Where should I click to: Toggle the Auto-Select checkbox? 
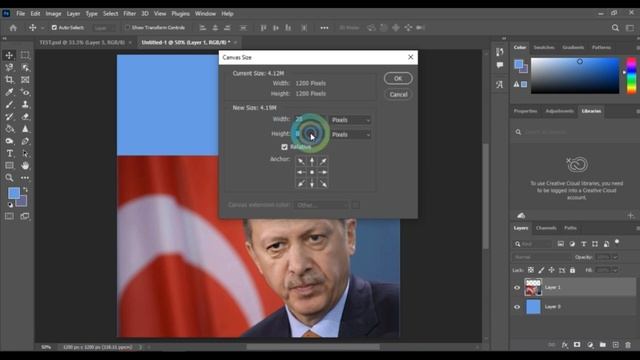[x=54, y=28]
